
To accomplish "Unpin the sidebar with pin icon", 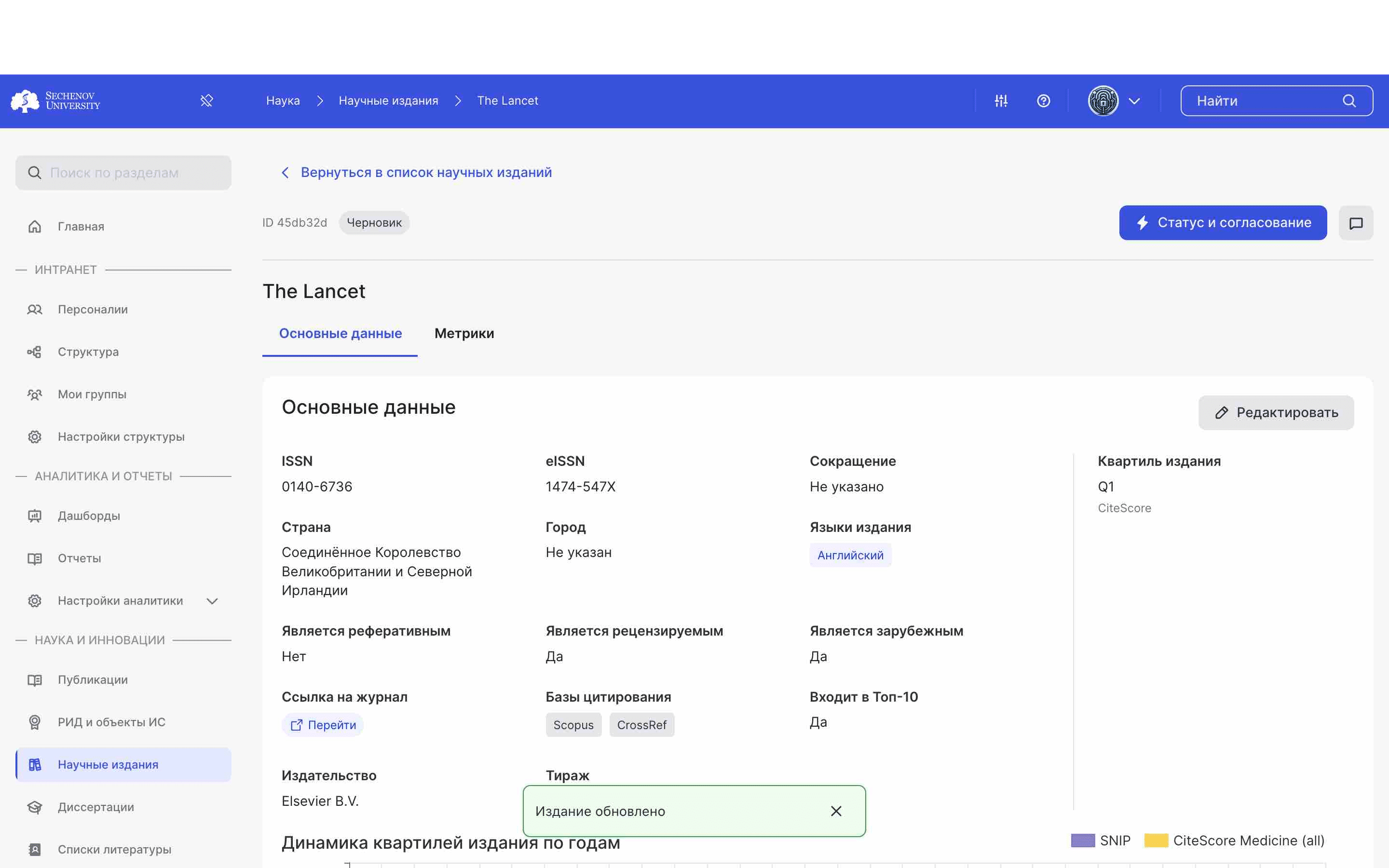I will tap(206, 101).
